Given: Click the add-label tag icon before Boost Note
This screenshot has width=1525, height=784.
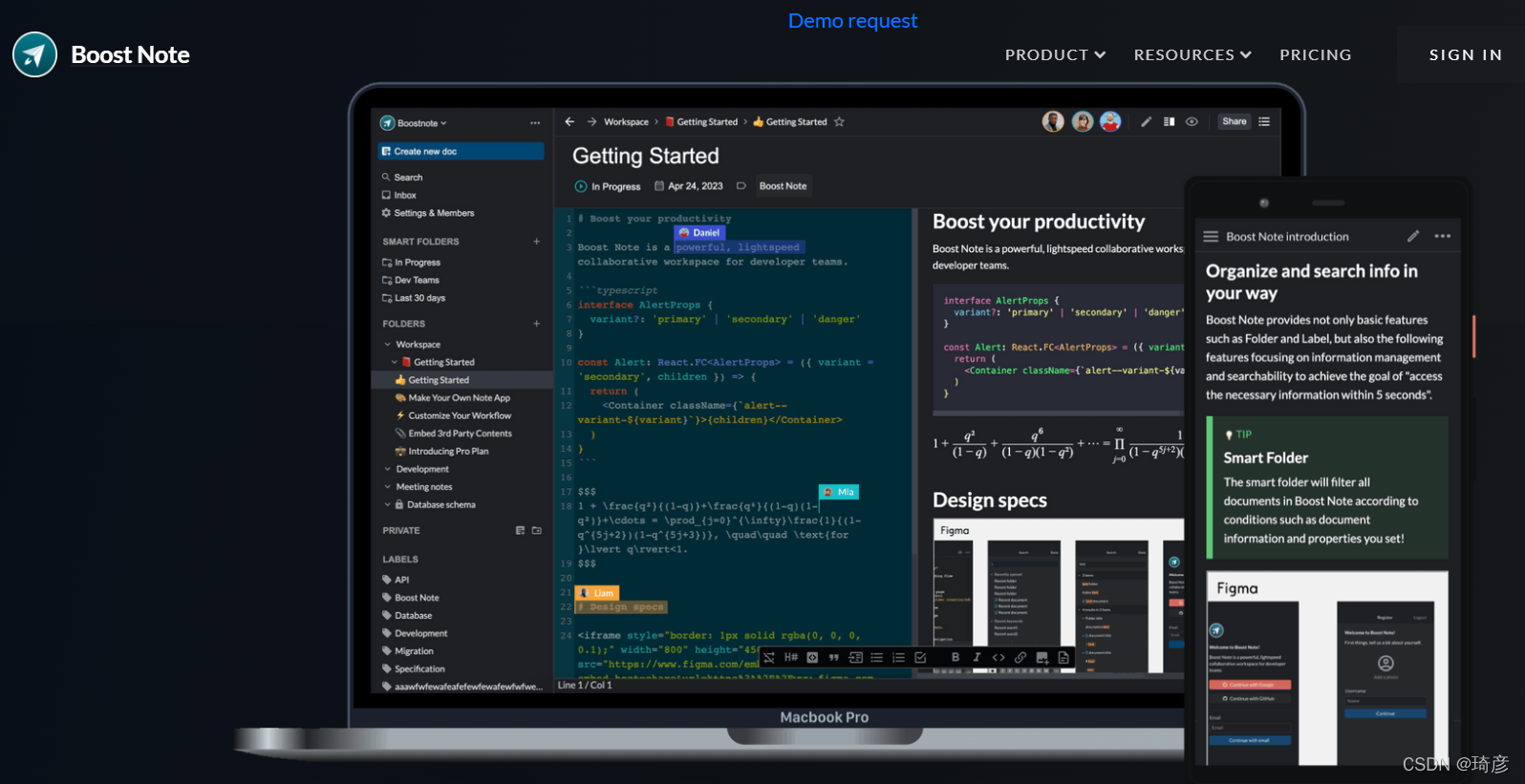Looking at the screenshot, I should pyautogui.click(x=741, y=186).
